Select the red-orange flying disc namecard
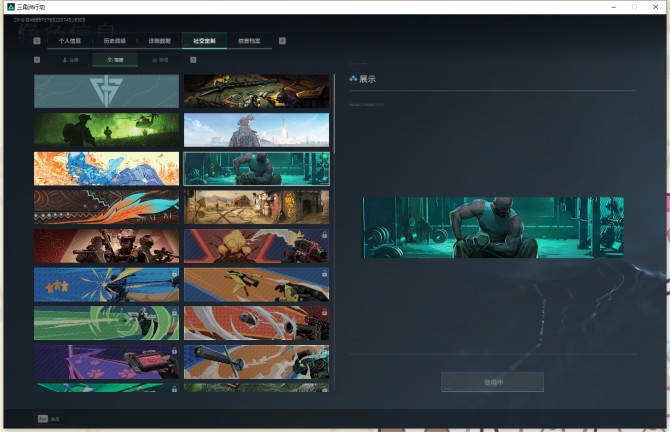 point(256,323)
